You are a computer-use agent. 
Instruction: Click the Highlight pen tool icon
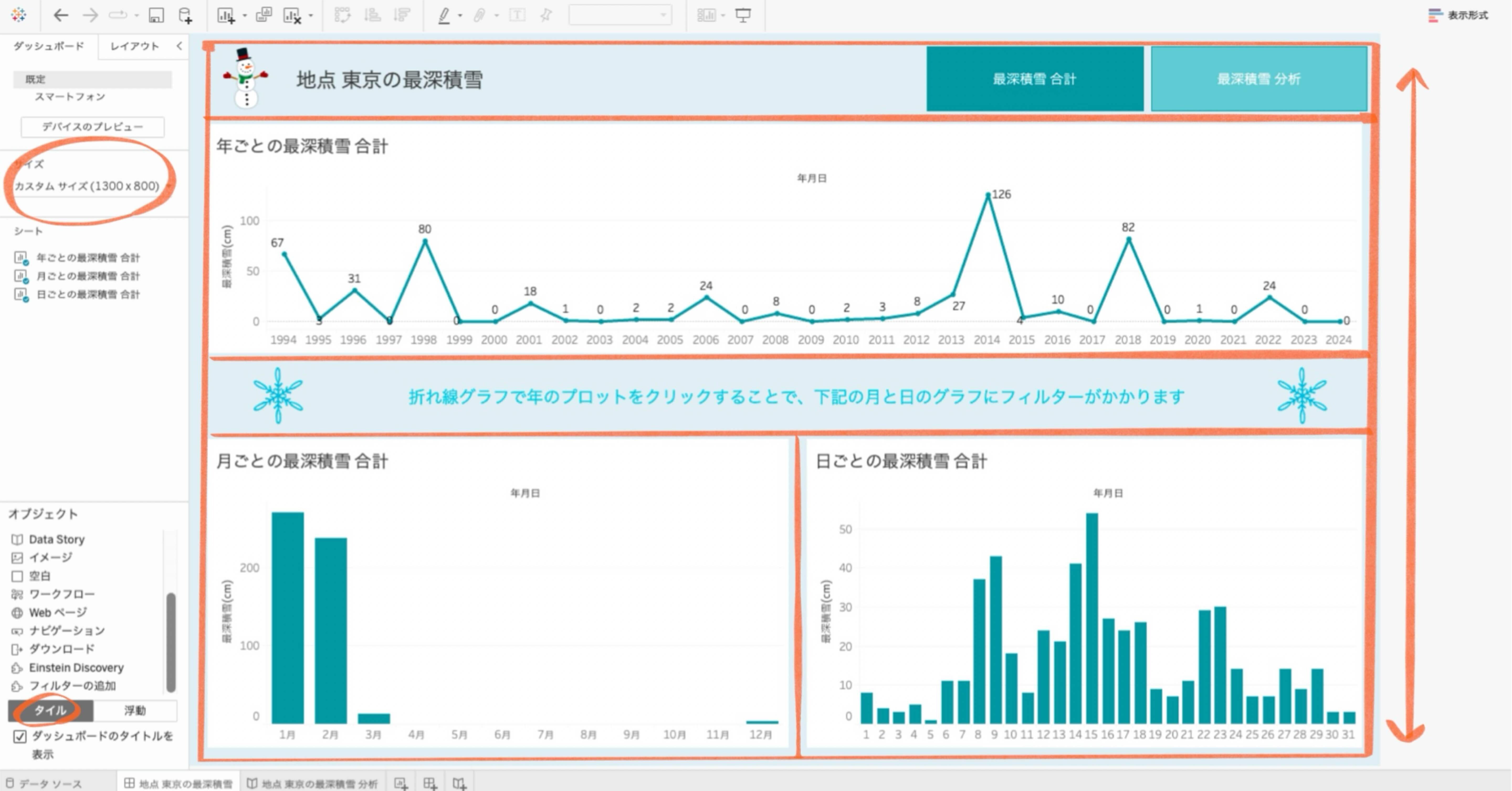(444, 16)
